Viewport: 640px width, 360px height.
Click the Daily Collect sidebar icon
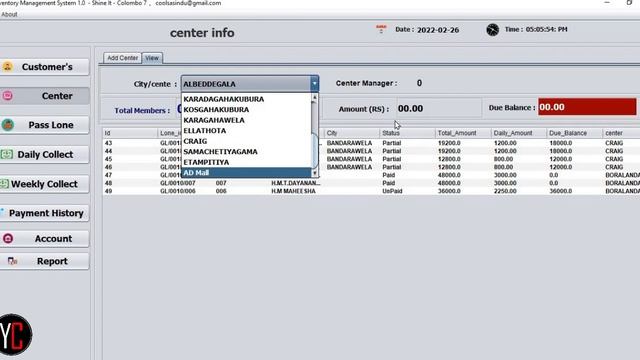coord(7,154)
